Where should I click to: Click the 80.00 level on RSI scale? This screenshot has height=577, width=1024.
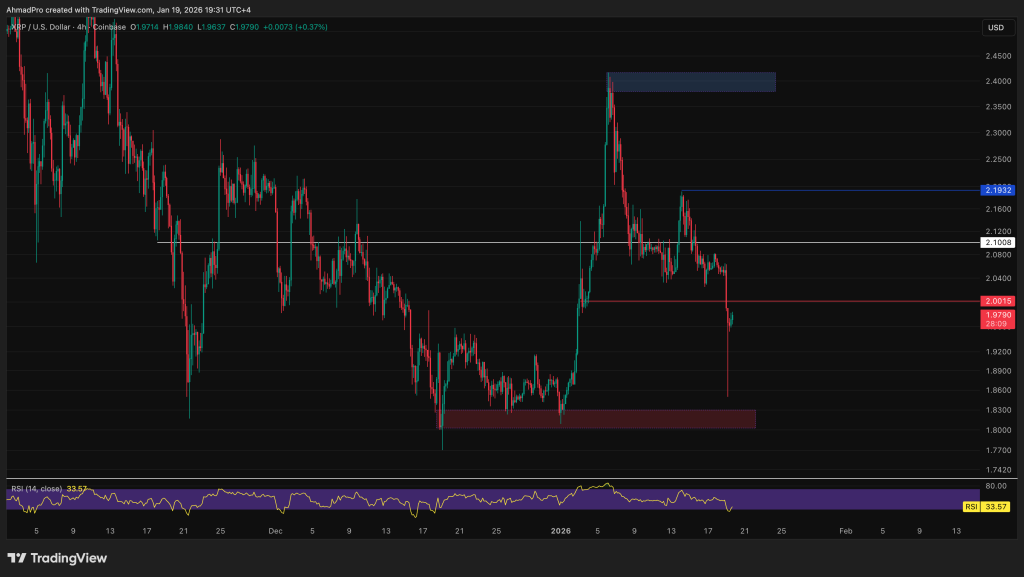click(x=995, y=486)
